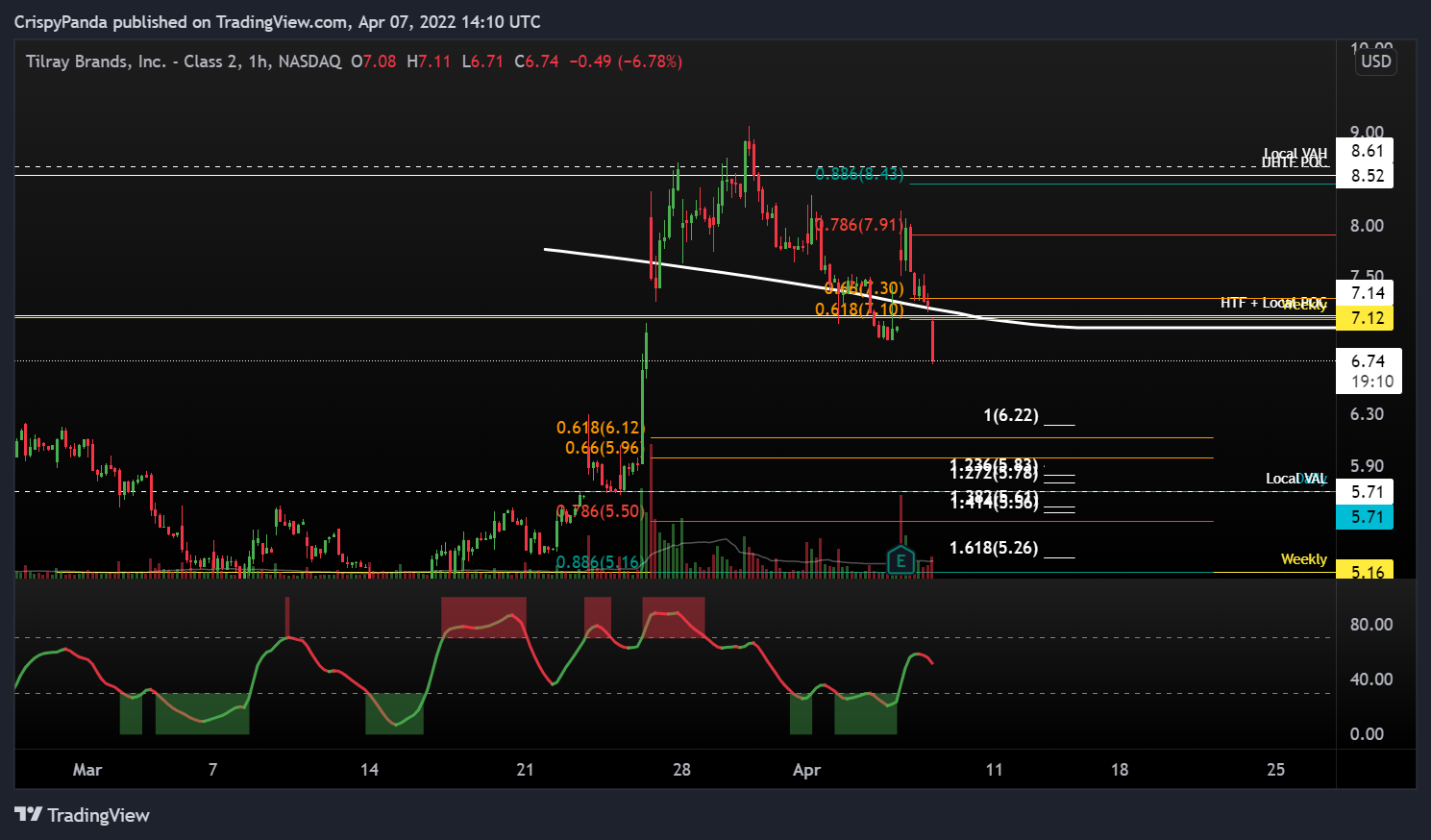Click the '14' date on the time axis
Image resolution: width=1431 pixels, height=840 pixels.
tap(369, 770)
